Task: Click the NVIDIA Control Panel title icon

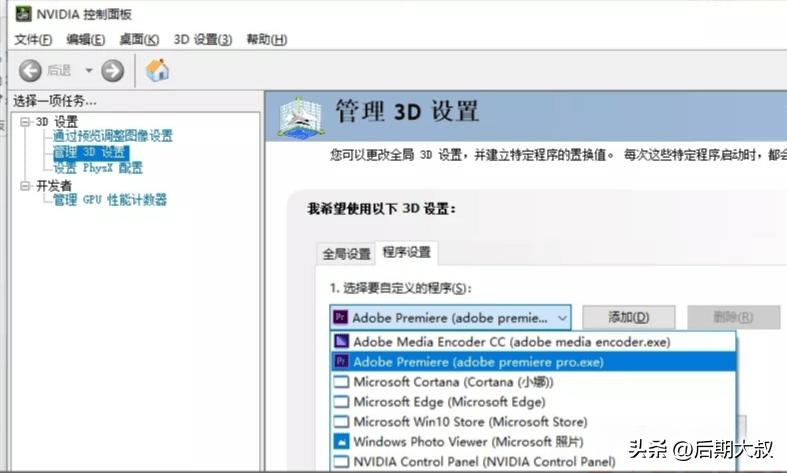Action: 23,14
